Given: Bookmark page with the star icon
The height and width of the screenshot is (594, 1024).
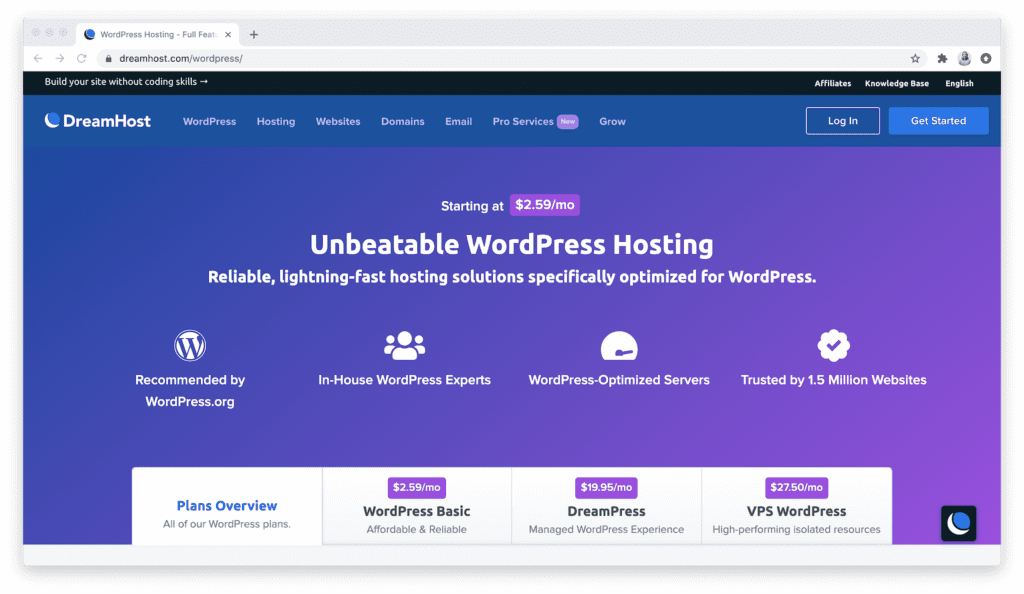Looking at the screenshot, I should click(915, 59).
